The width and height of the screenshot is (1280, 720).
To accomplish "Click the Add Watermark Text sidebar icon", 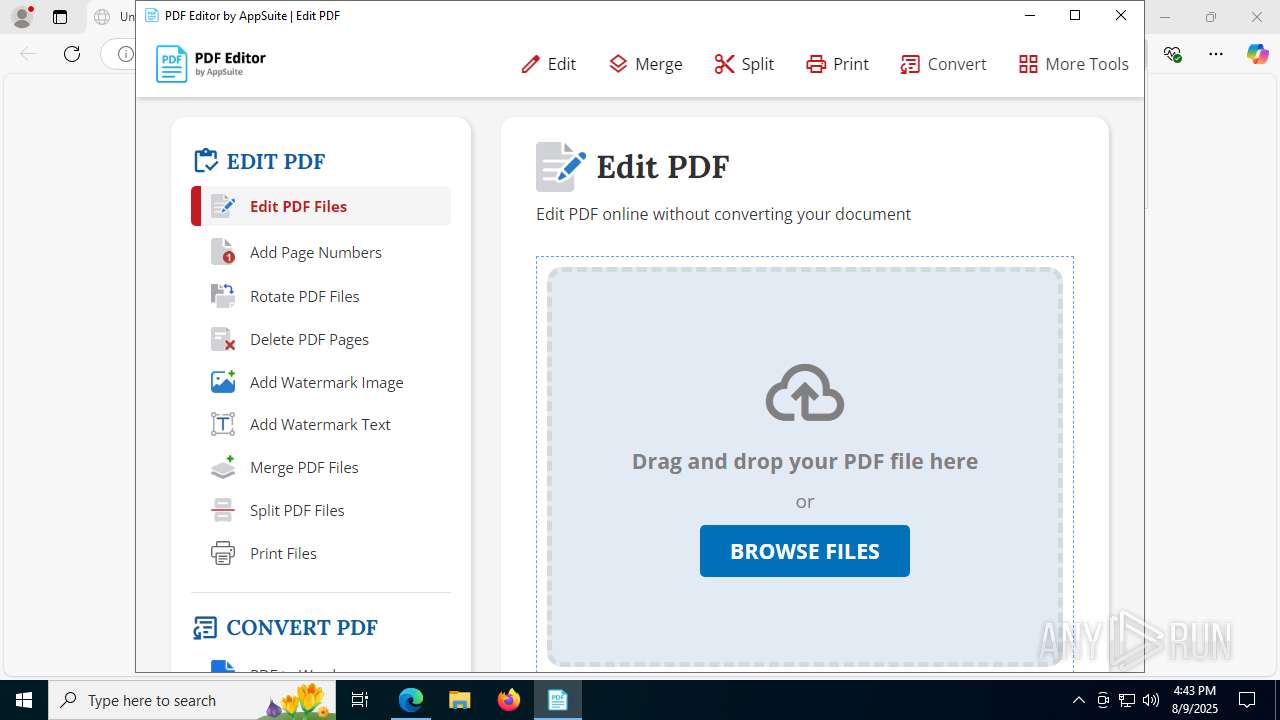I will (x=223, y=424).
